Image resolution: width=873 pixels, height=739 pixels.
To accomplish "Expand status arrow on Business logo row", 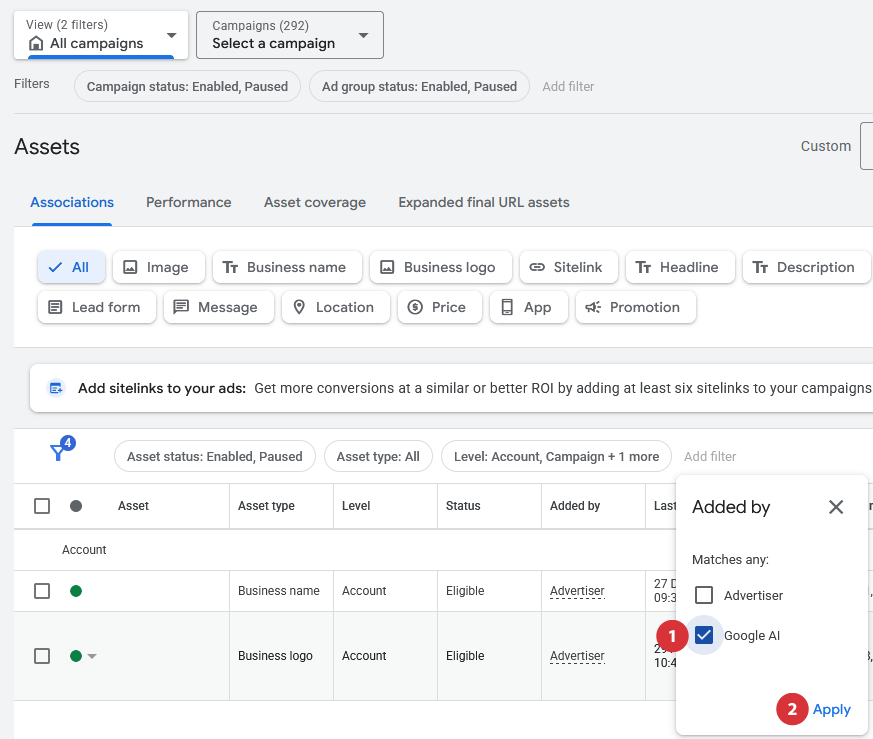I will (92, 656).
